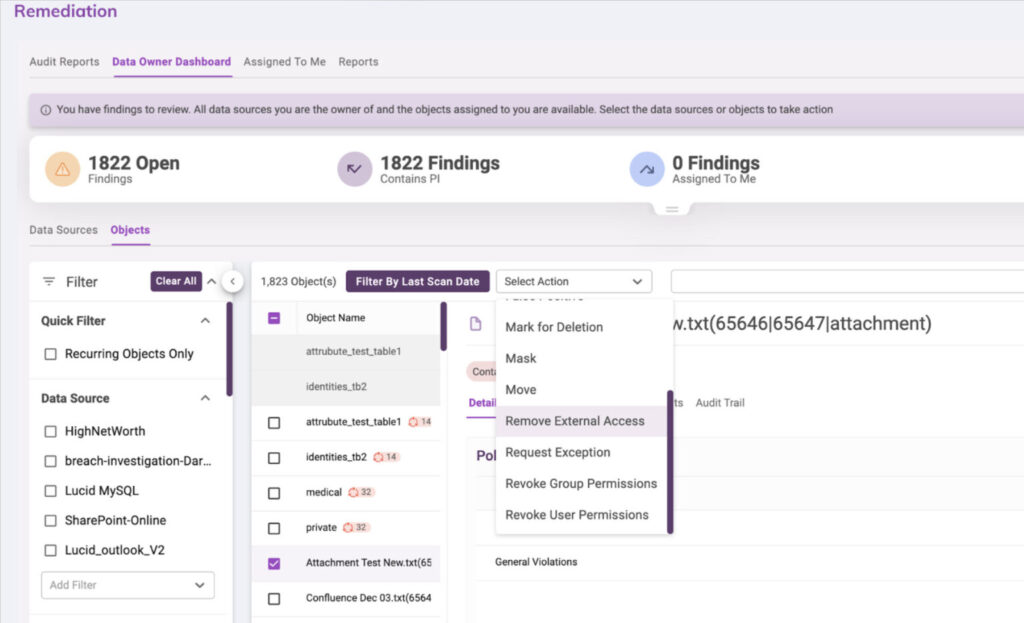This screenshot has height=623, width=1024.
Task: Click the Contains PI findings icon
Action: [355, 169]
